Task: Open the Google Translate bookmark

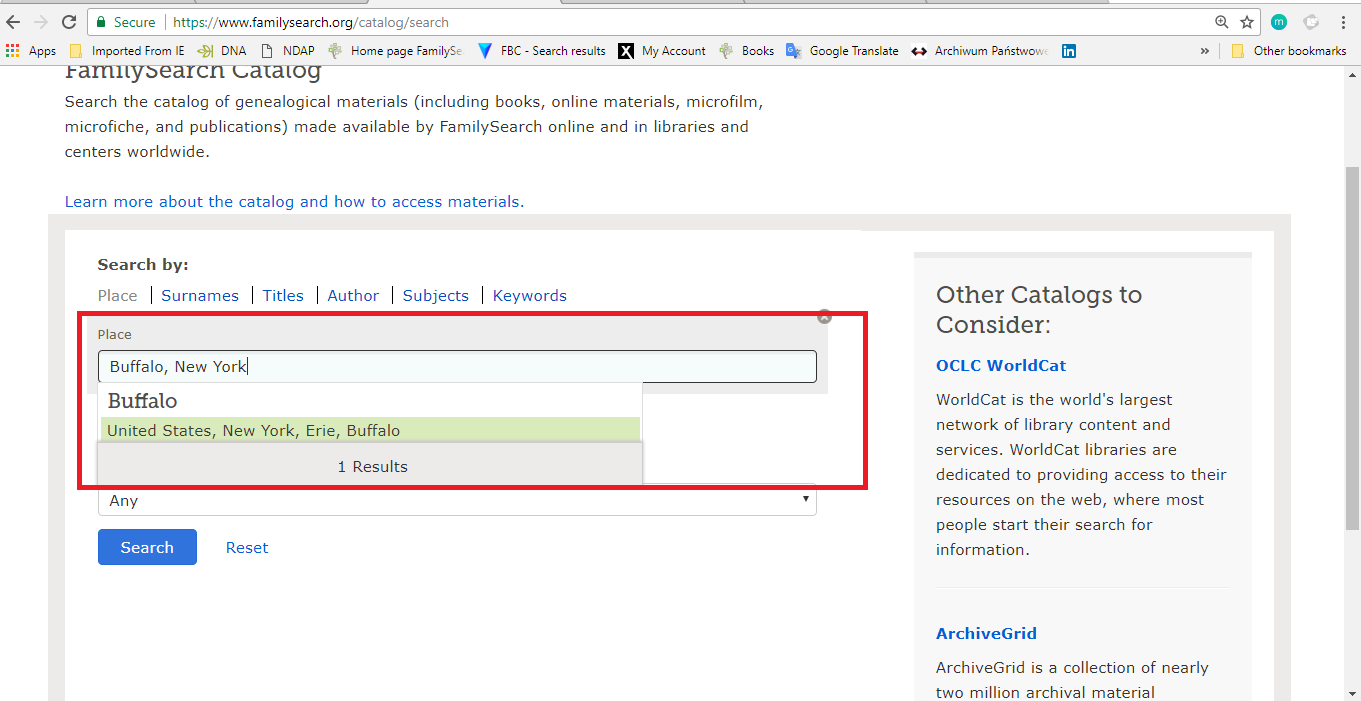Action: coord(842,51)
